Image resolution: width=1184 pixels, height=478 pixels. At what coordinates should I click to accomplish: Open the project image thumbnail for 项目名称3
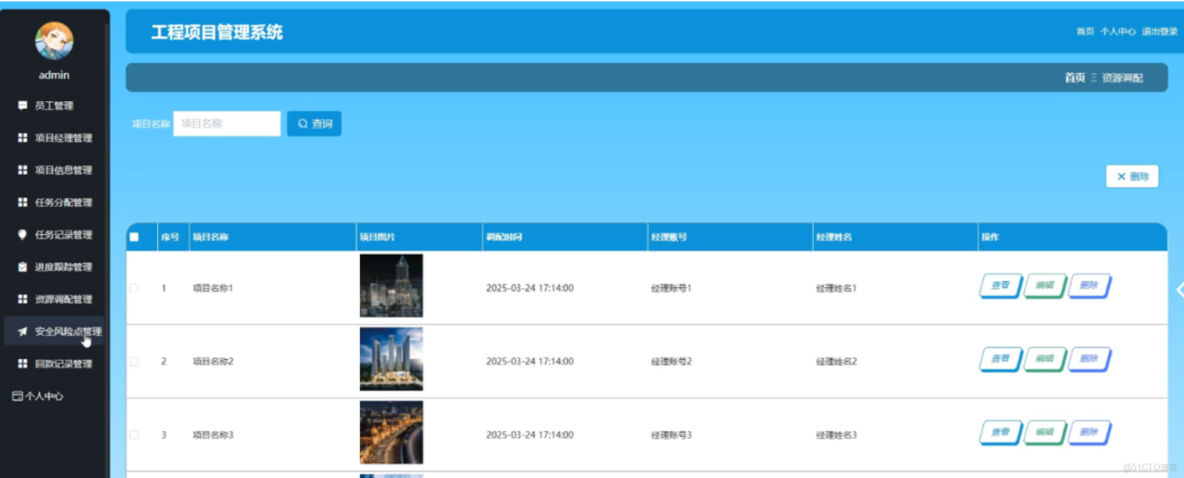[x=391, y=432]
